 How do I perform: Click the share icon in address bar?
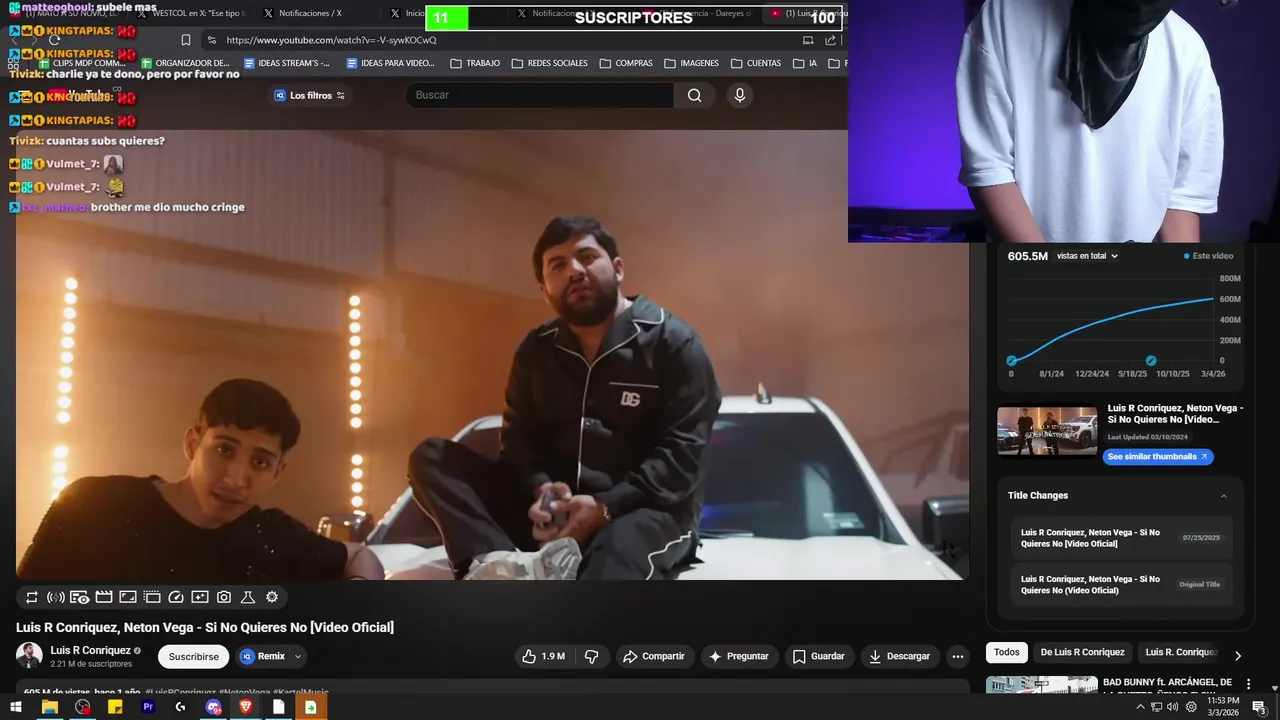(x=831, y=40)
